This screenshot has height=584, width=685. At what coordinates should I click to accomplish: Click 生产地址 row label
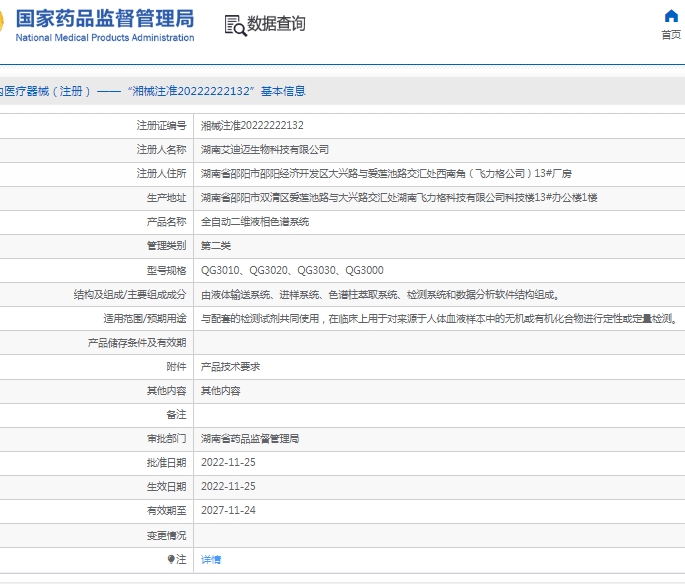point(166,198)
